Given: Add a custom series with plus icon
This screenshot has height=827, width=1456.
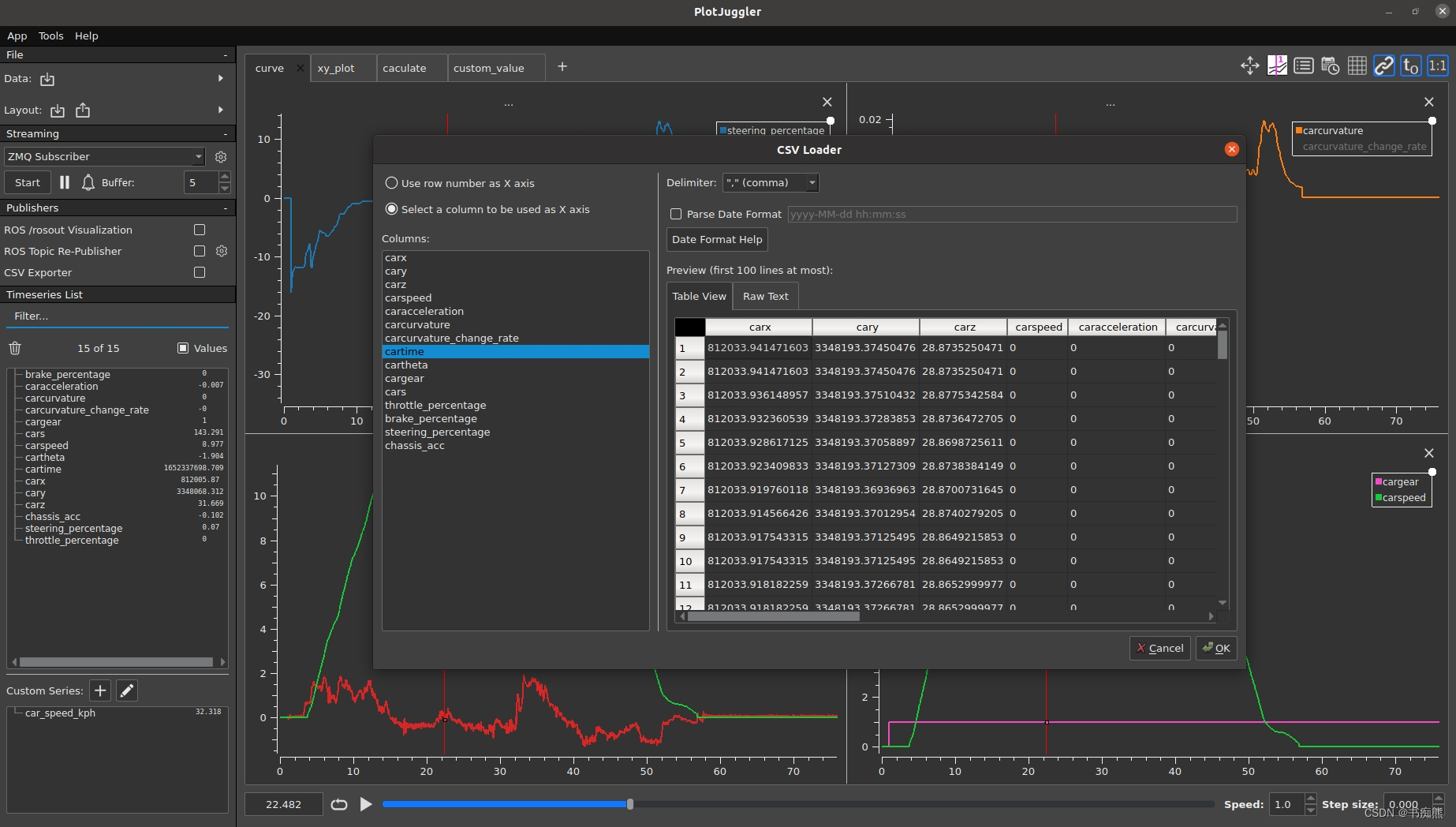Looking at the screenshot, I should pos(100,690).
